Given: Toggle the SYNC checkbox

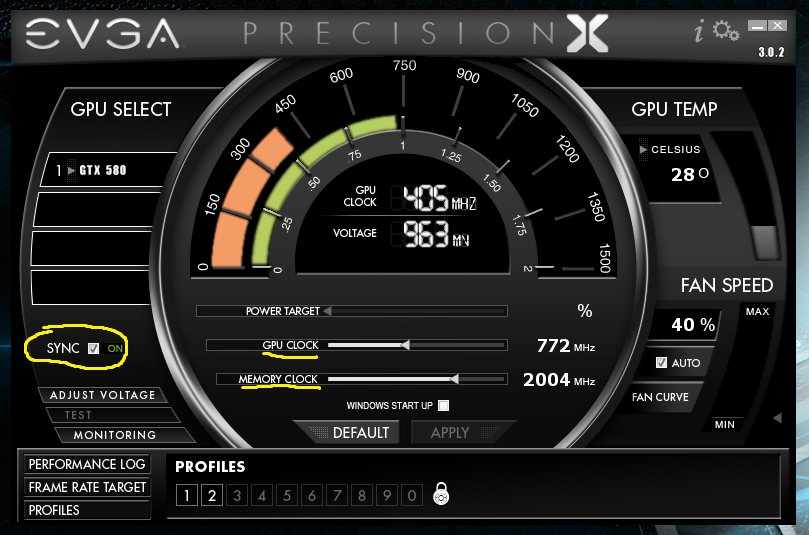Looking at the screenshot, I should [x=93, y=348].
